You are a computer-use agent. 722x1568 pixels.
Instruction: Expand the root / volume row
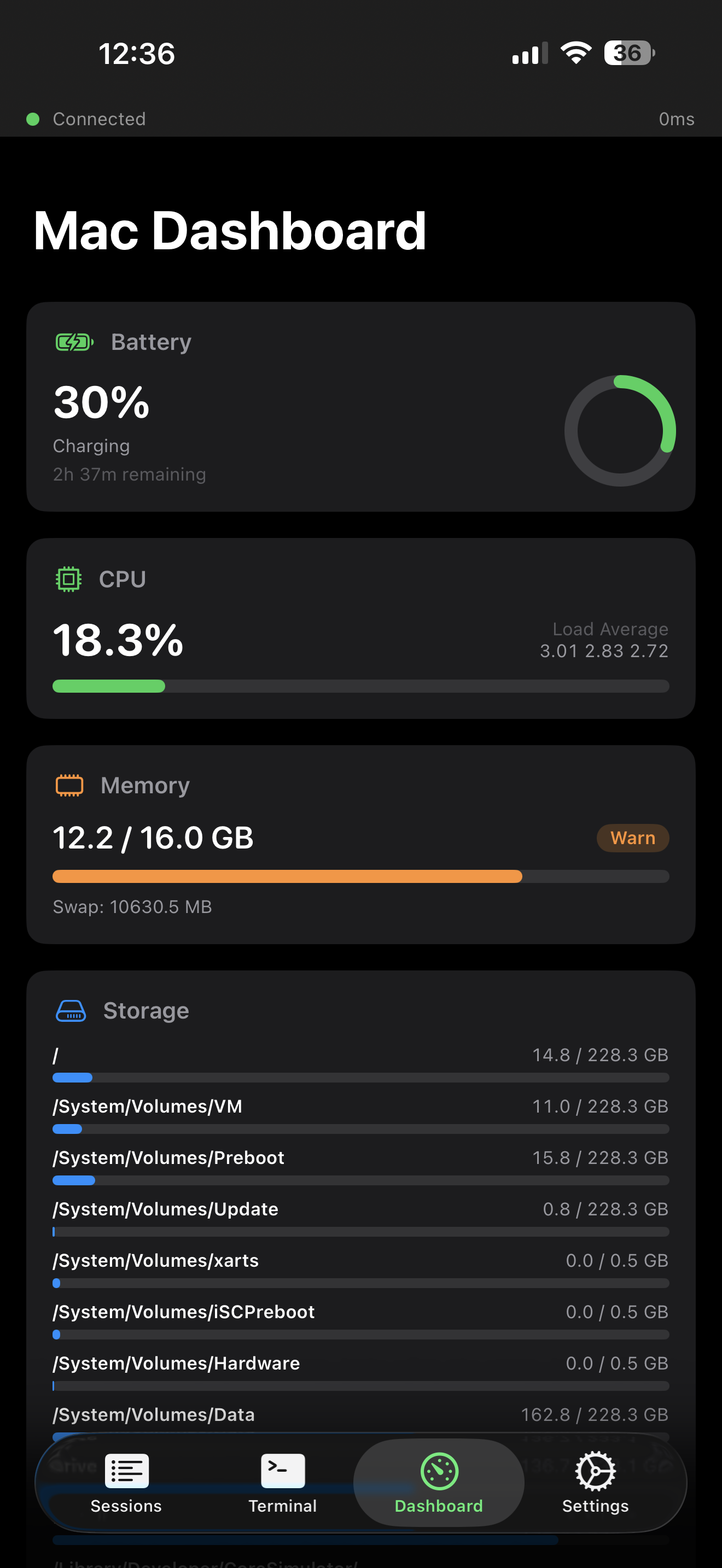360,1056
